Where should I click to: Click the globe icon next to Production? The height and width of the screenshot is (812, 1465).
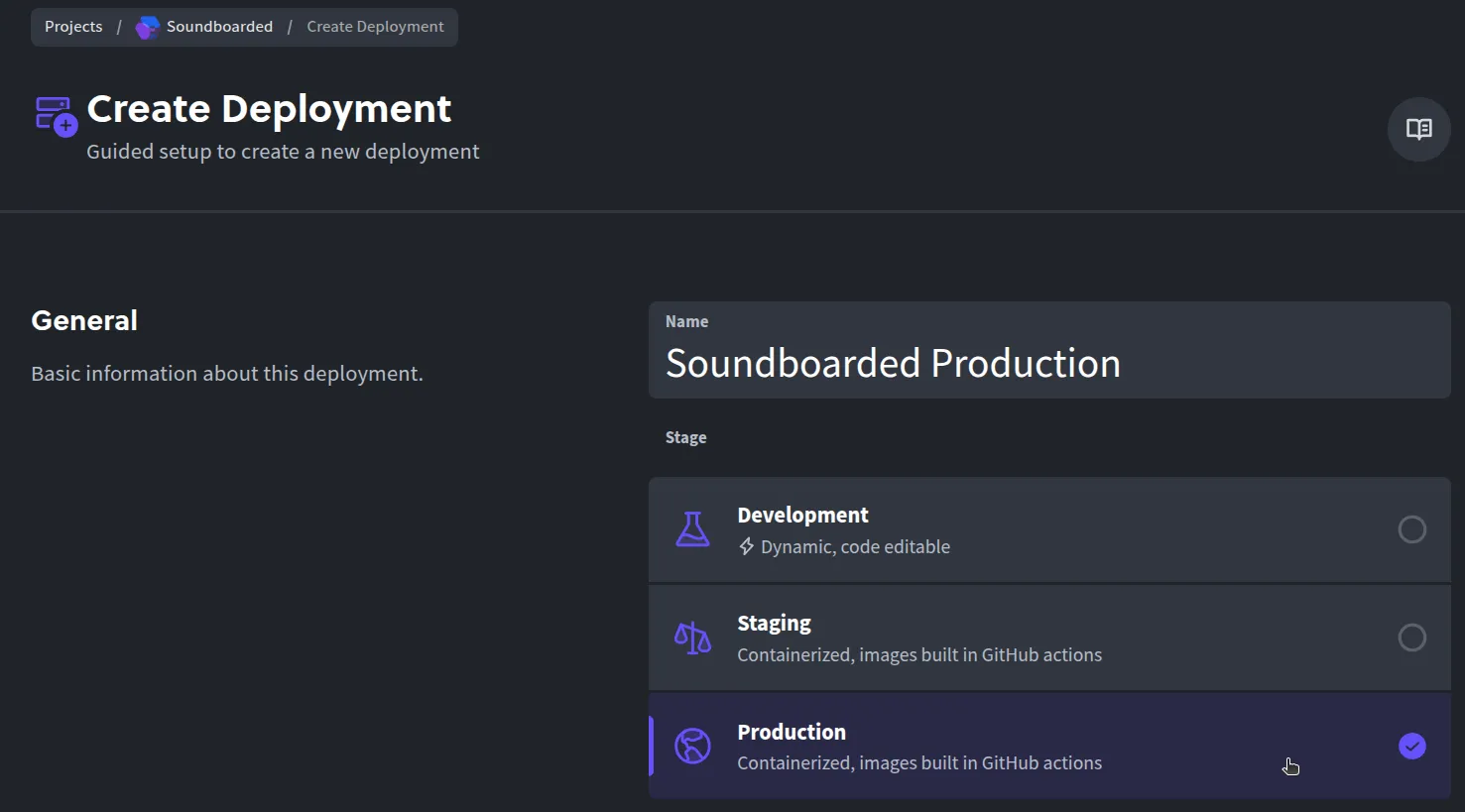tap(692, 746)
